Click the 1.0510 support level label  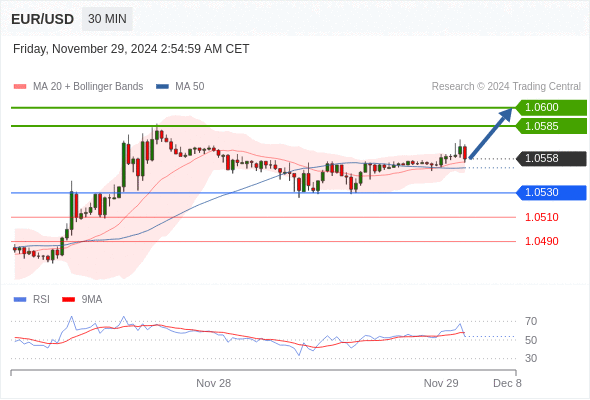pyautogui.click(x=542, y=217)
